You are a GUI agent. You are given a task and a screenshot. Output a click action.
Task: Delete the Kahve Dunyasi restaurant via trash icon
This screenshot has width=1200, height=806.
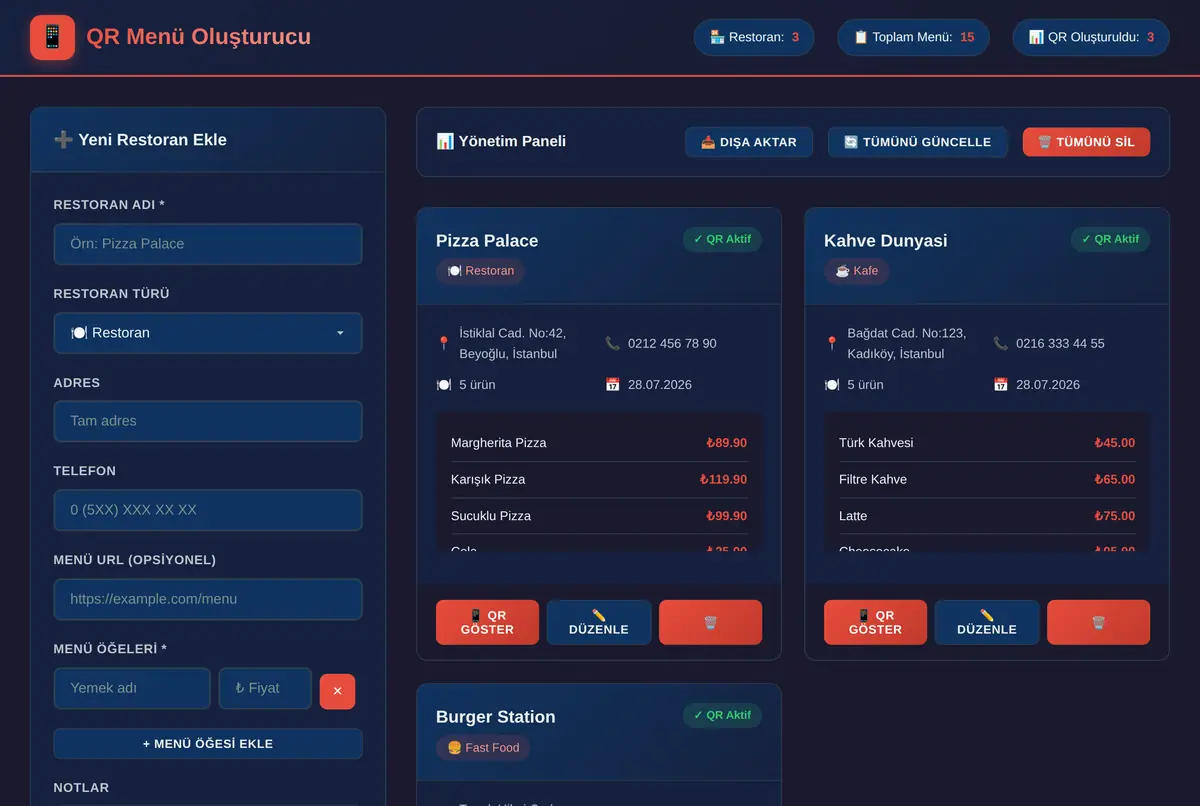click(1098, 622)
